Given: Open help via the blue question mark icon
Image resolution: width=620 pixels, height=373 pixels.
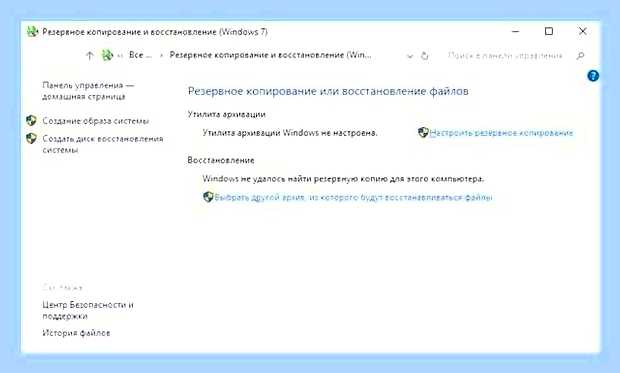Looking at the screenshot, I should coord(593,76).
